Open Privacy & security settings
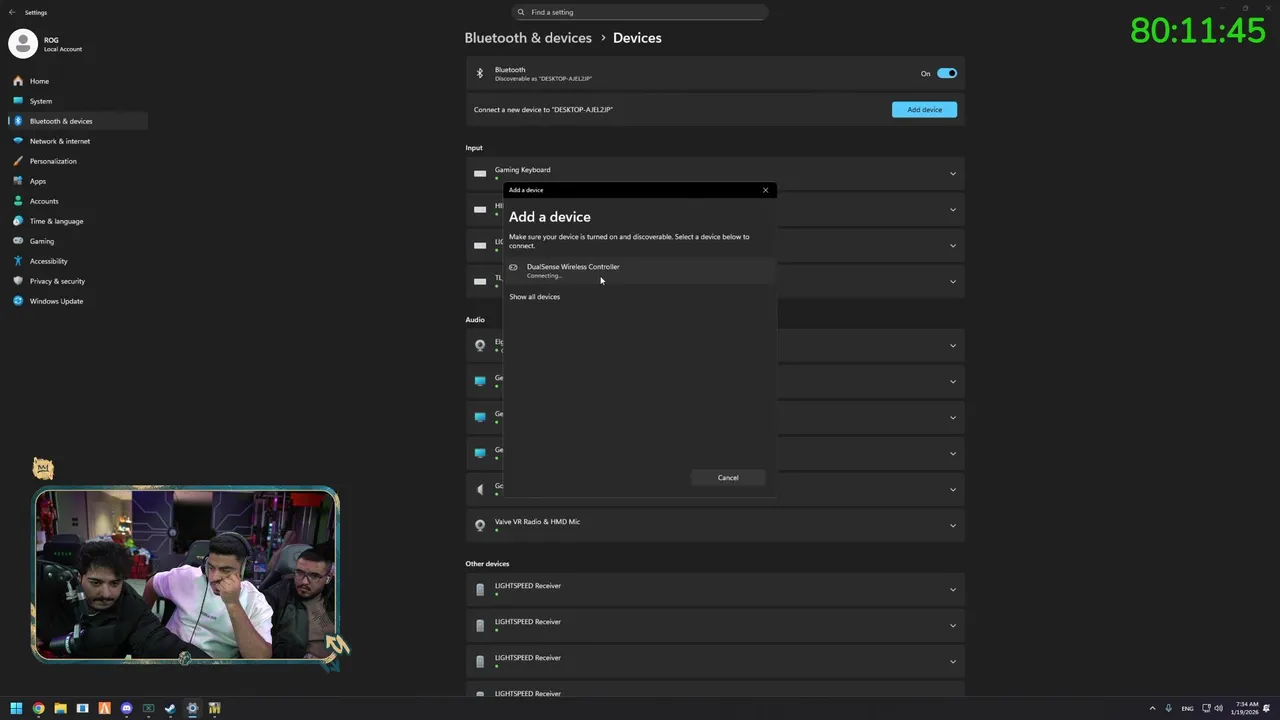This screenshot has width=1280, height=720. tap(57, 281)
